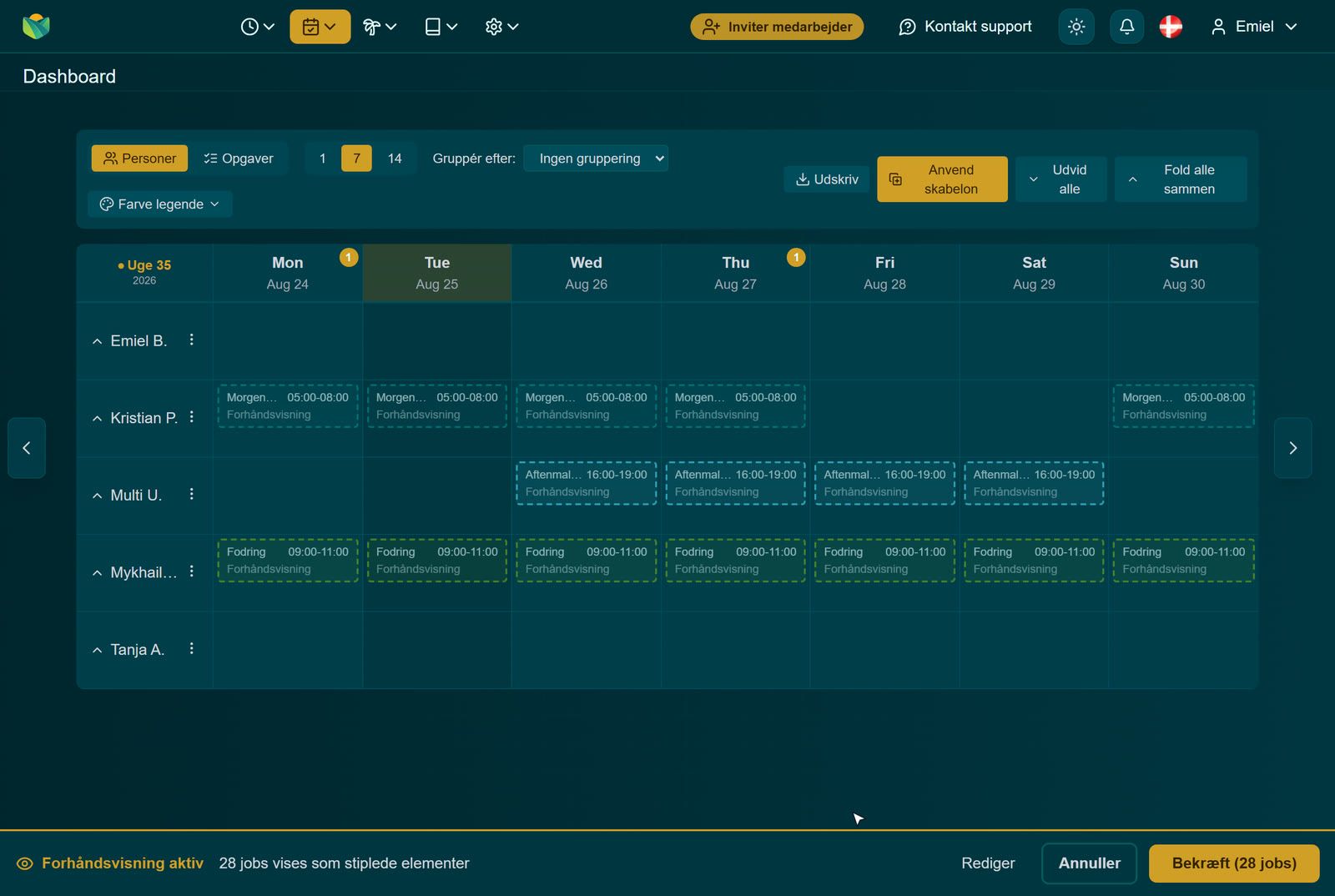Collapse Emiel B. row

pyautogui.click(x=97, y=341)
